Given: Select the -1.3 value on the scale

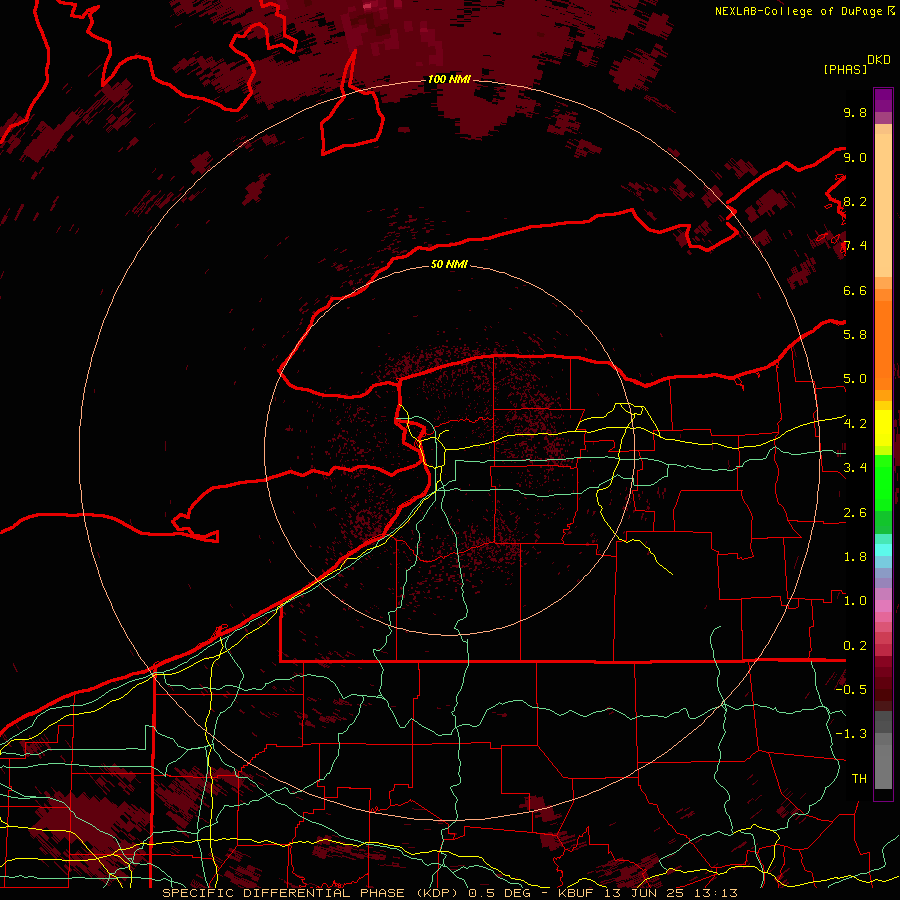Looking at the screenshot, I should (x=851, y=734).
